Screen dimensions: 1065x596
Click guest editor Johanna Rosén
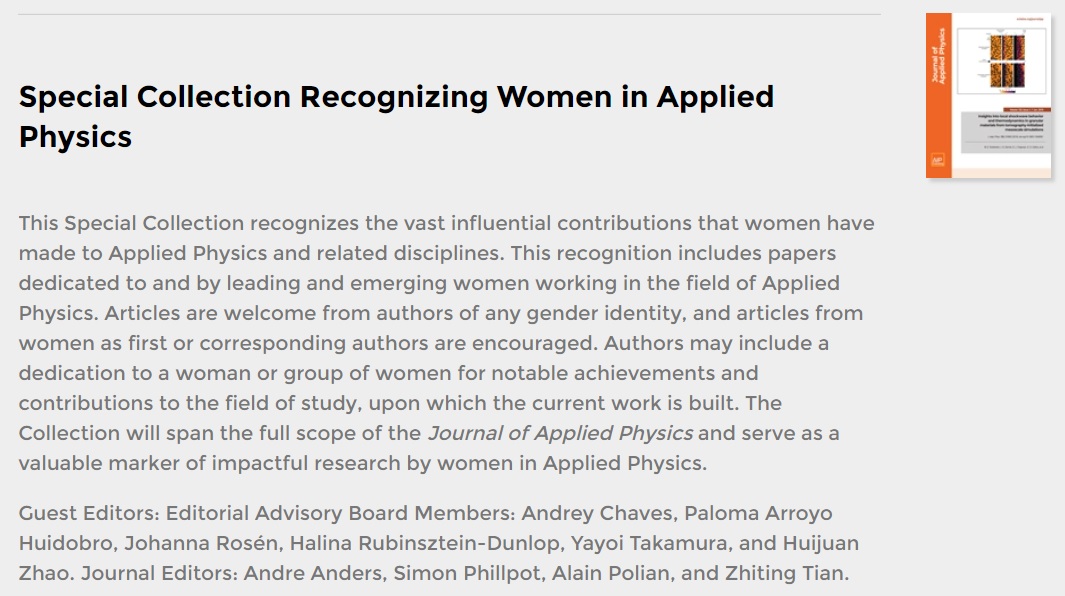[x=178, y=544]
